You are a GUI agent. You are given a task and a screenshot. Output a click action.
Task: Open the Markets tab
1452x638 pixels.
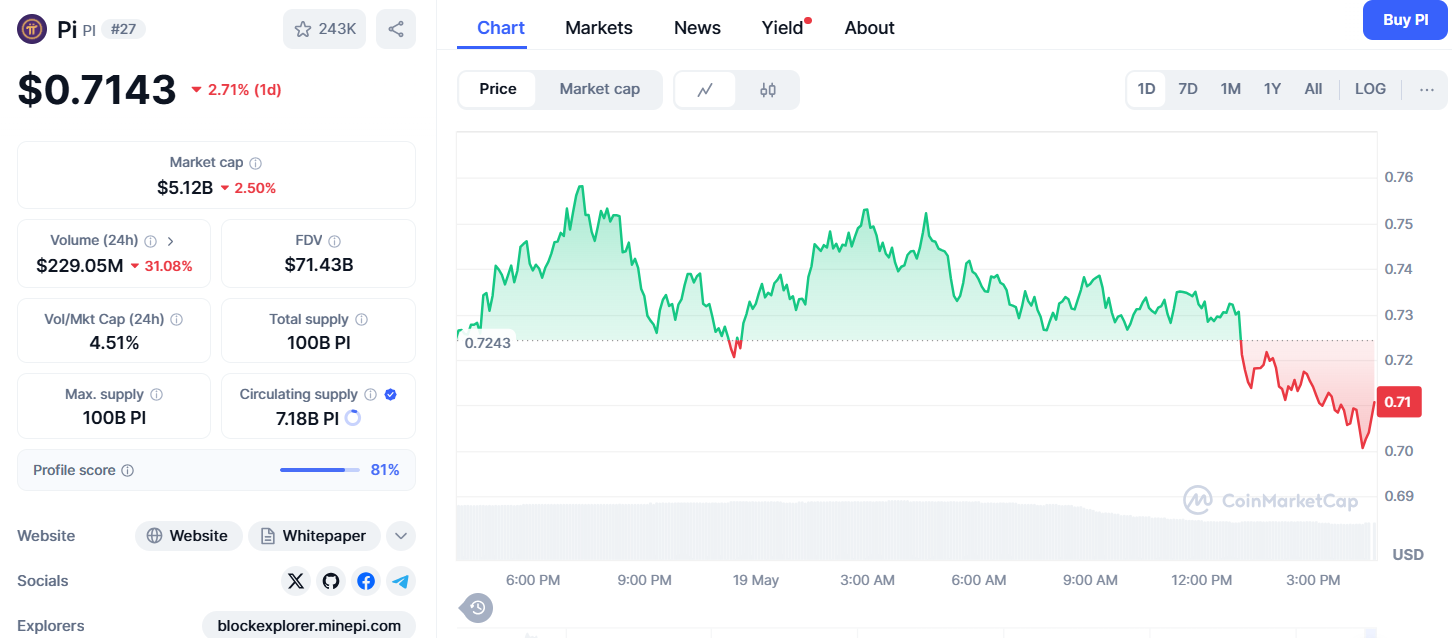(x=599, y=28)
